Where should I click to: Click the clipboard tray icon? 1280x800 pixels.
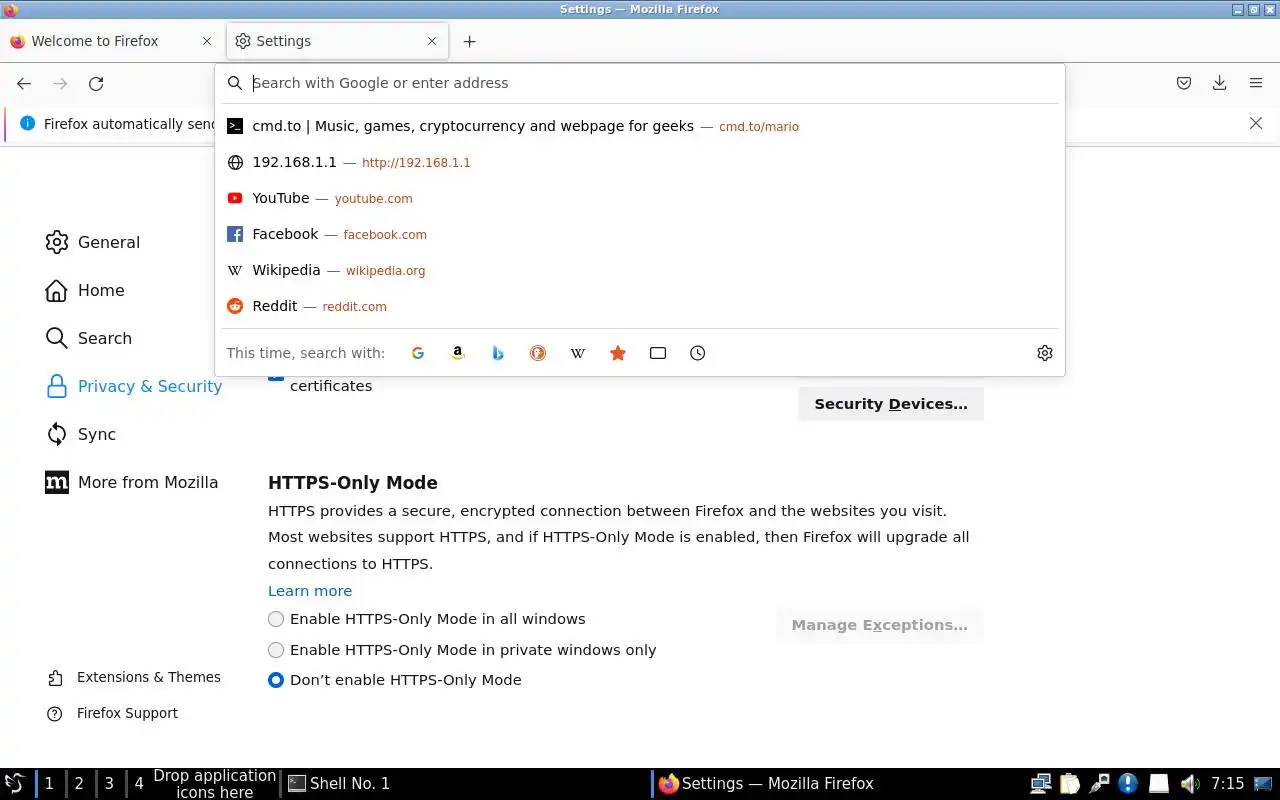(x=1070, y=784)
